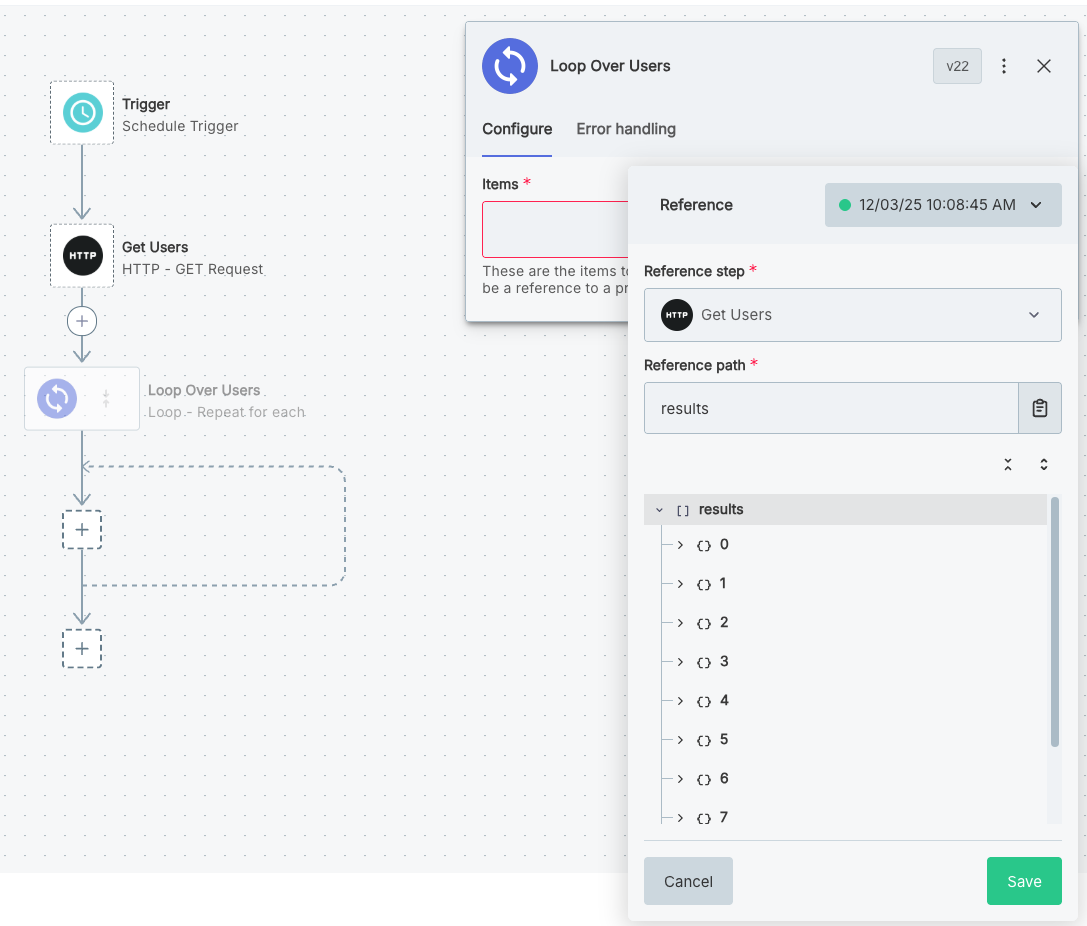Open the execution timestamp dropdown
This screenshot has height=926, width=1087.
tap(1034, 204)
